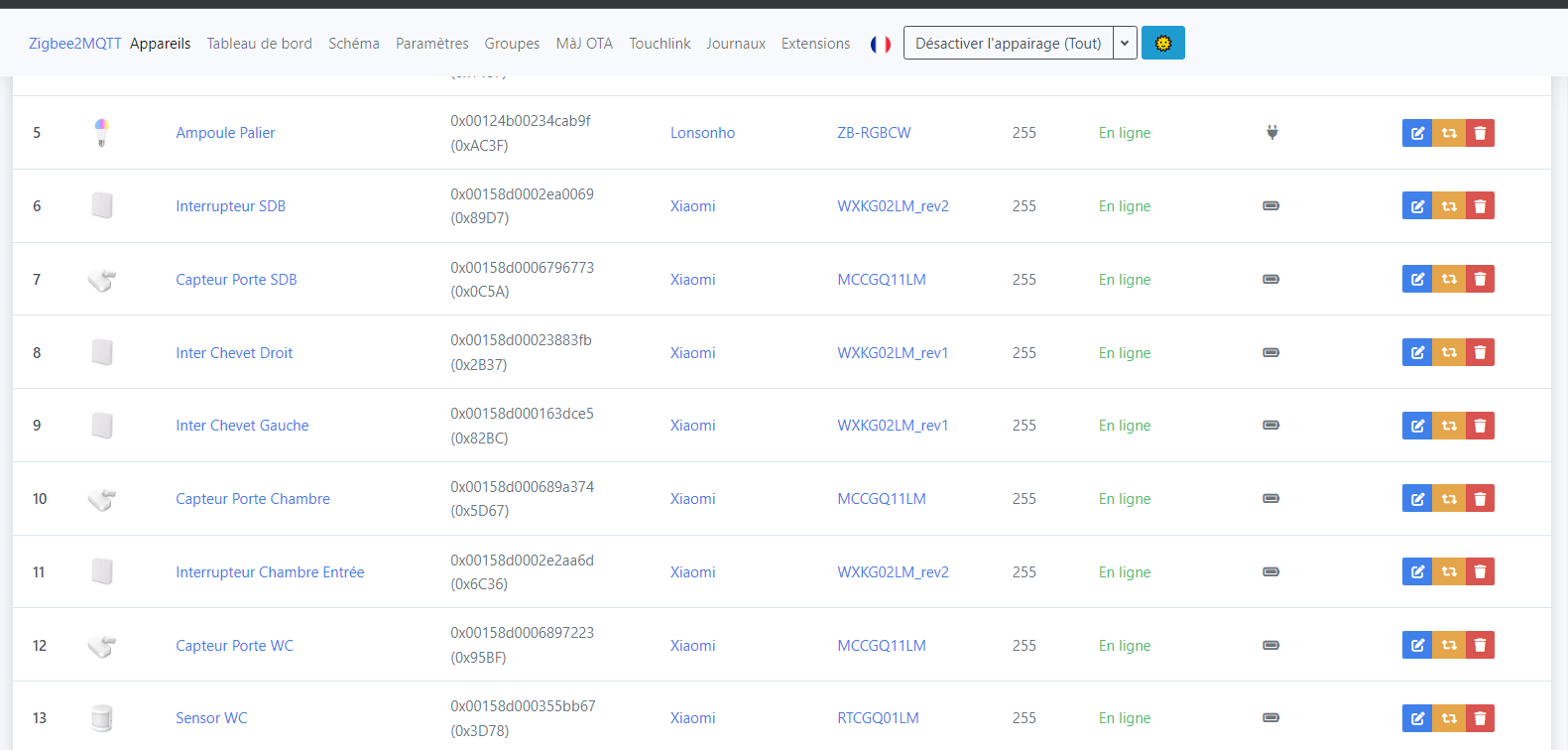
Task: Click Désactiver l'appairage (Tout) button
Action: tap(1008, 44)
